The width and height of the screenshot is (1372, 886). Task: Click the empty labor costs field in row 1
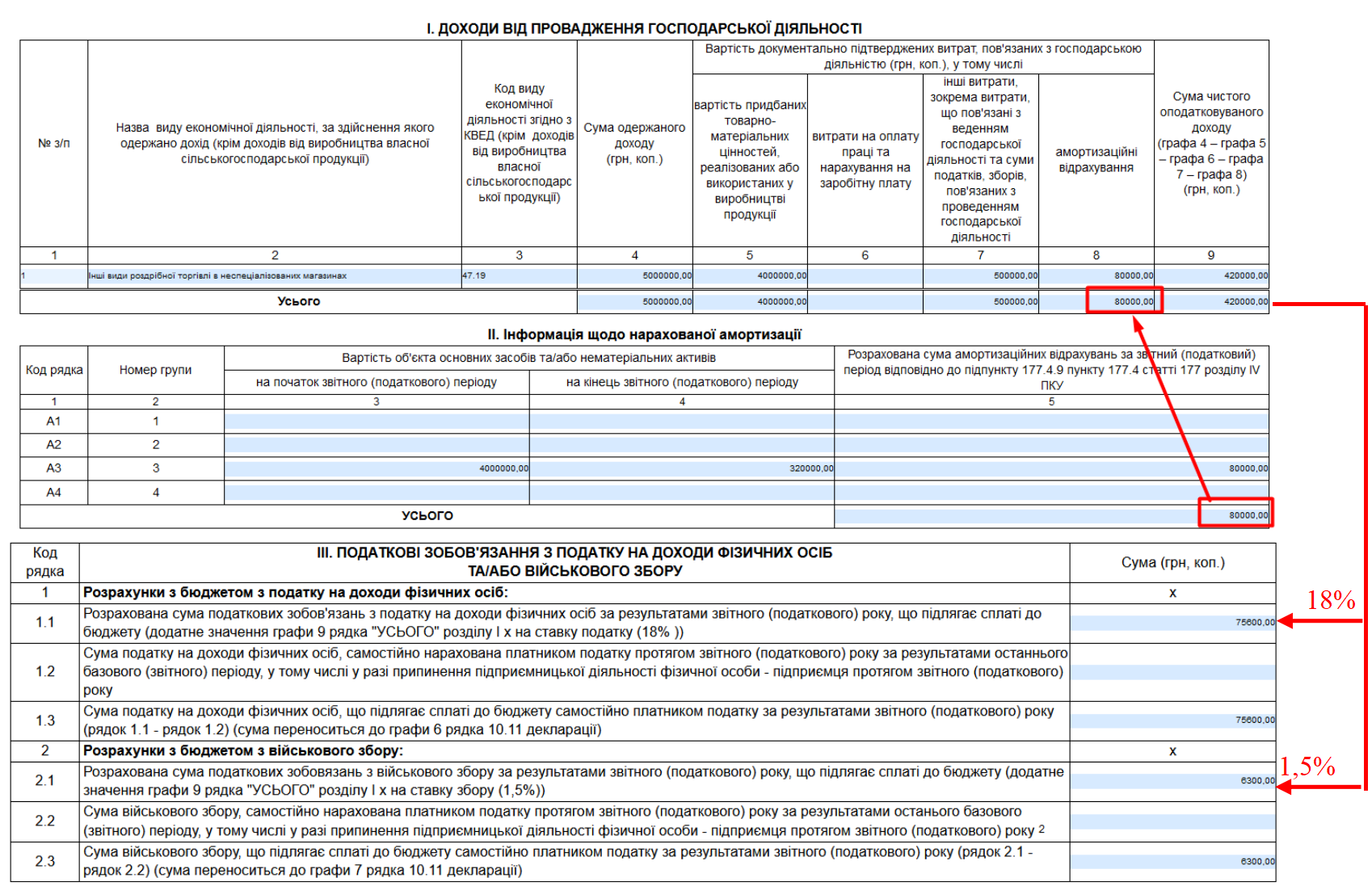point(865,275)
